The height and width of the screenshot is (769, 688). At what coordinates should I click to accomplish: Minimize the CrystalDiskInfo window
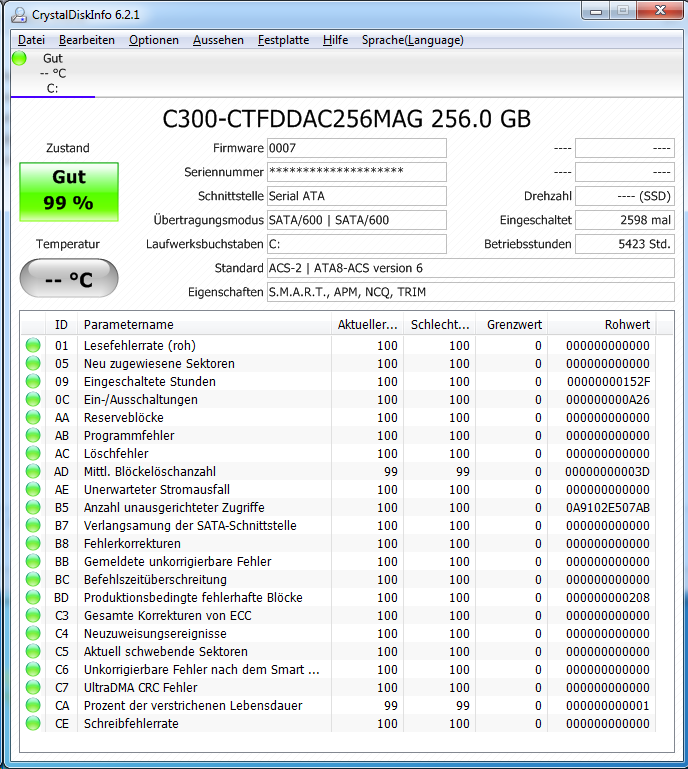click(x=596, y=11)
